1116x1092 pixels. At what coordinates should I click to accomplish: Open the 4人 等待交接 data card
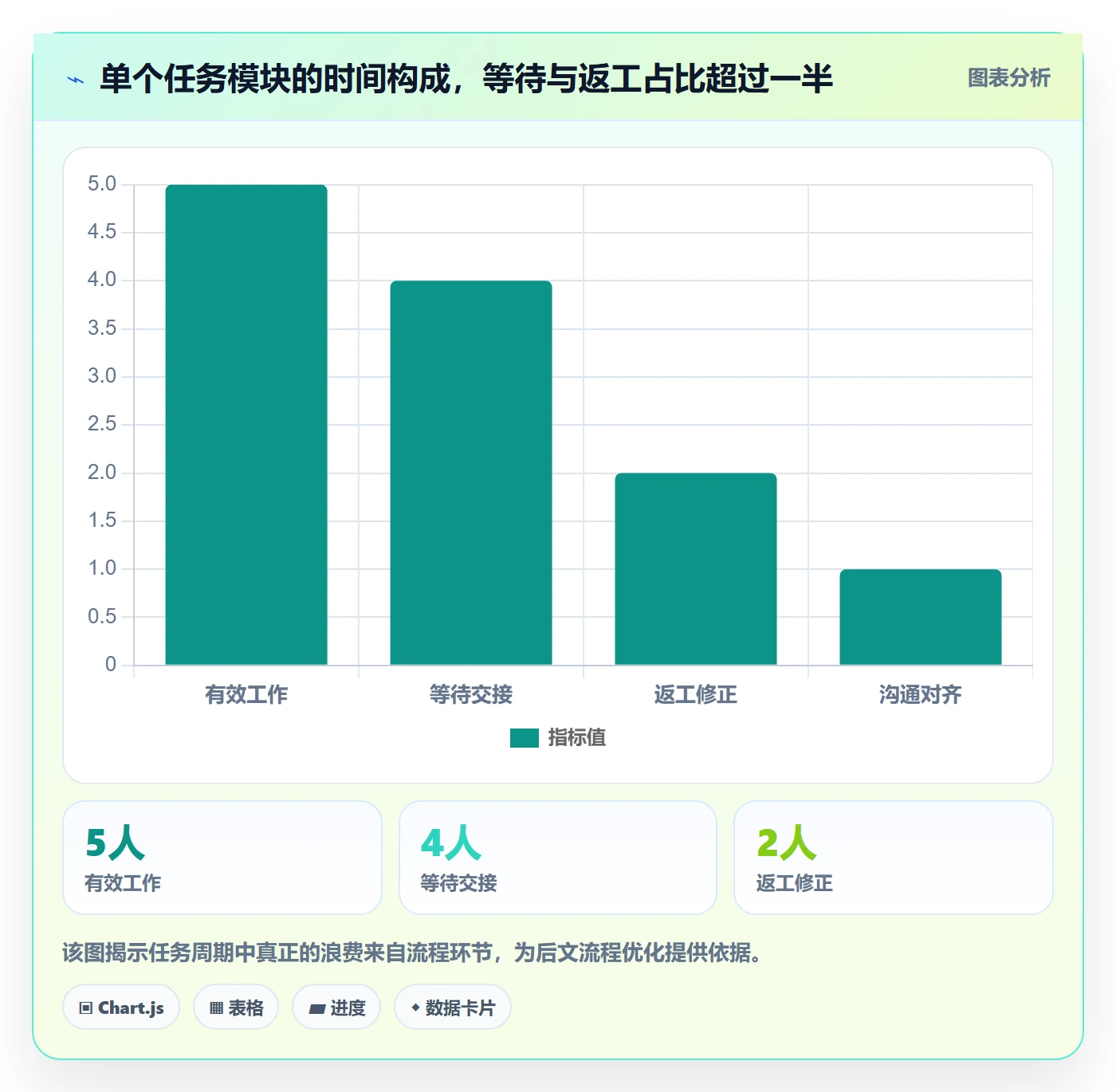click(x=558, y=858)
